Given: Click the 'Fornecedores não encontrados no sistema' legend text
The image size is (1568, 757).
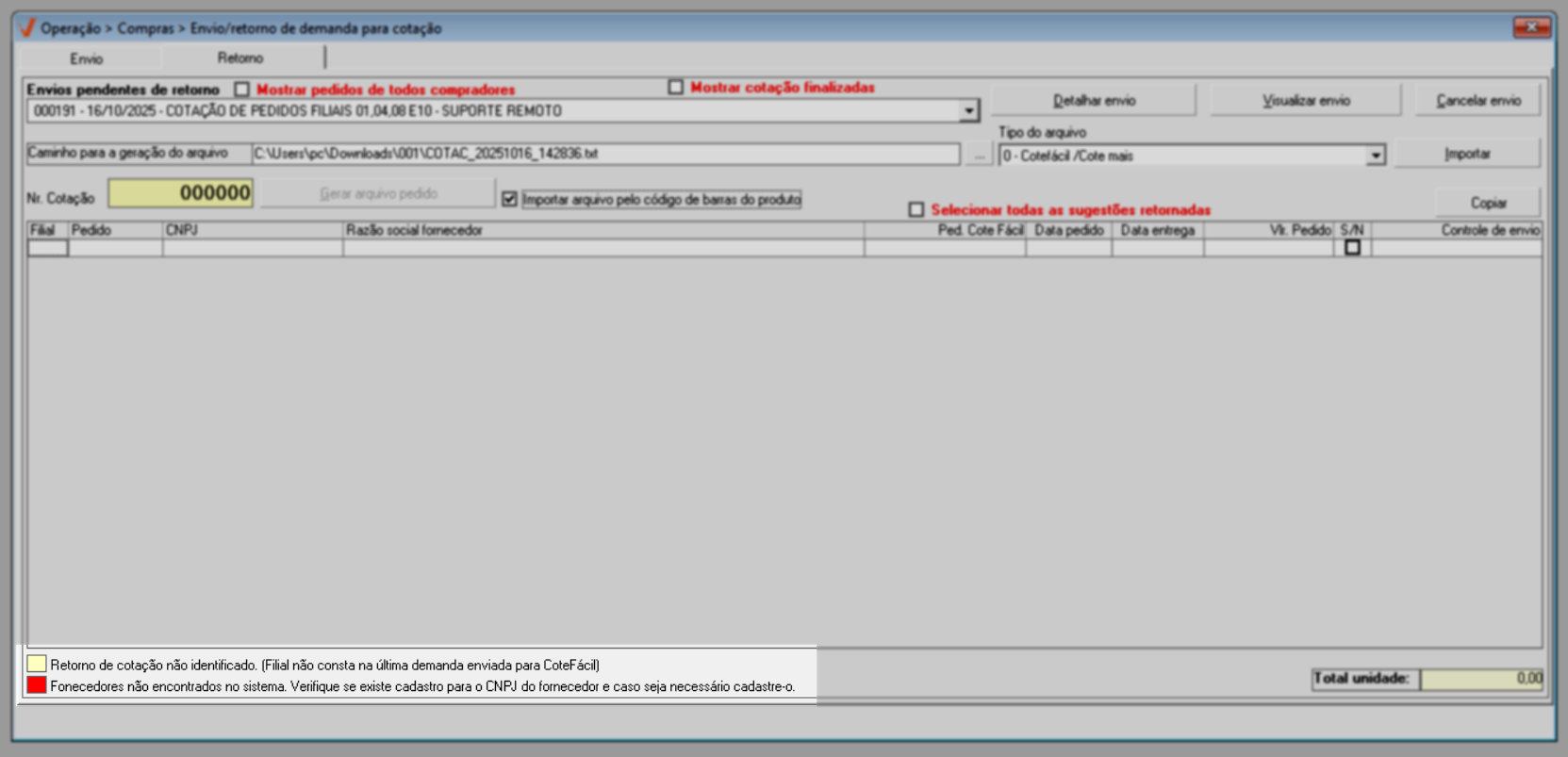Looking at the screenshot, I should pos(422,686).
